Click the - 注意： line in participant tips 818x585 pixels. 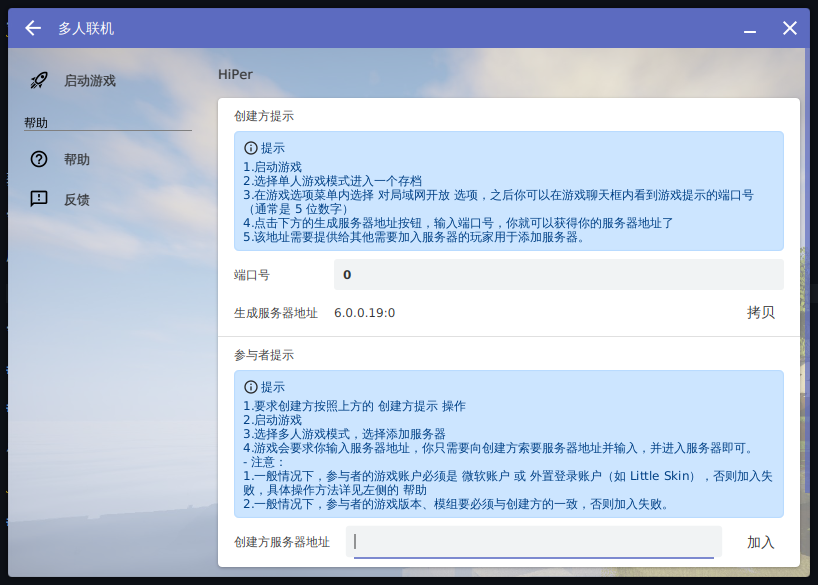(264, 462)
